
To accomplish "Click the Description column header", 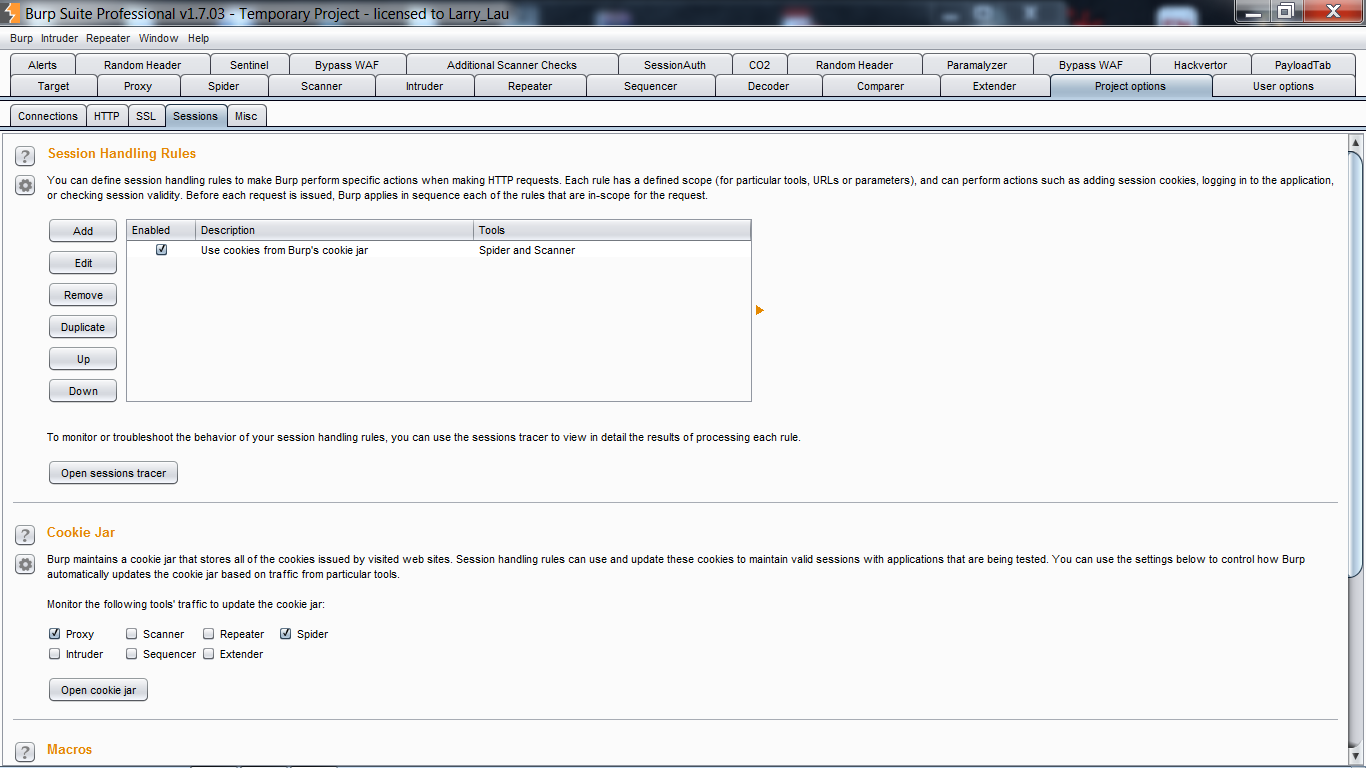I will (335, 231).
